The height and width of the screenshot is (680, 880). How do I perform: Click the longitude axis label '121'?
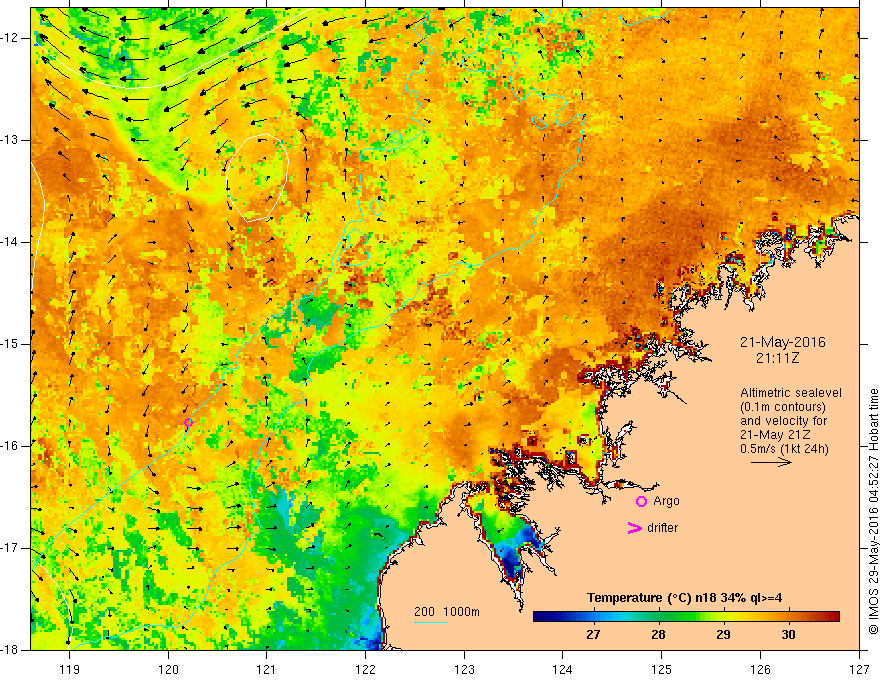coord(267,669)
